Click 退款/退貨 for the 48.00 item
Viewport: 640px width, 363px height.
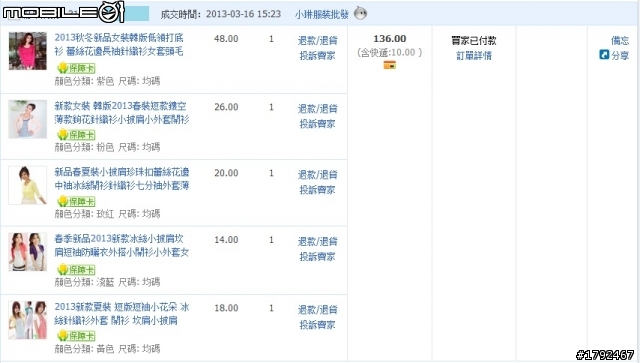(318, 40)
